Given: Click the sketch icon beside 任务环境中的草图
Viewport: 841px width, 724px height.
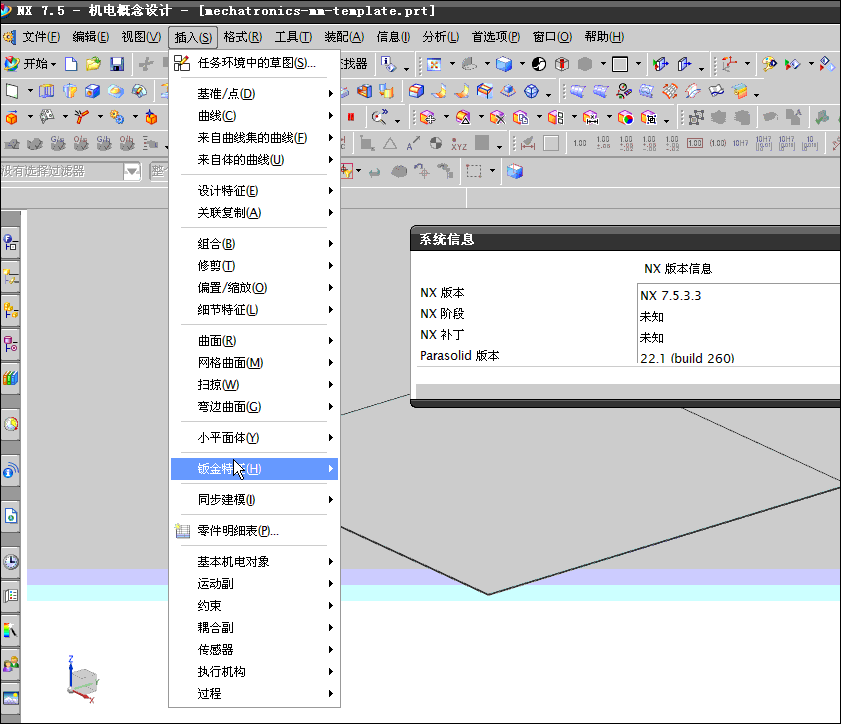Looking at the screenshot, I should point(182,63).
